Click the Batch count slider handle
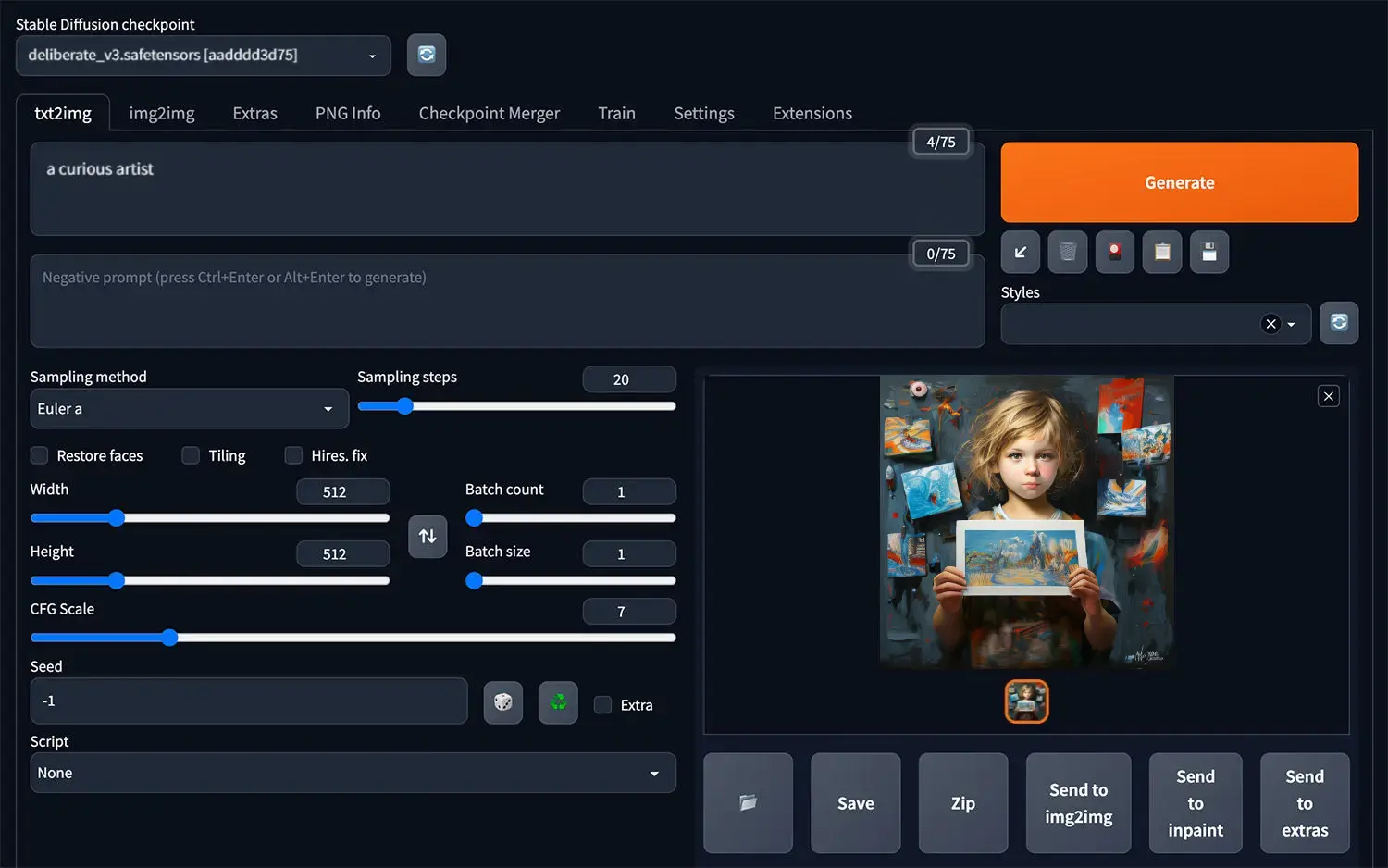This screenshot has height=868, width=1388. point(474,518)
